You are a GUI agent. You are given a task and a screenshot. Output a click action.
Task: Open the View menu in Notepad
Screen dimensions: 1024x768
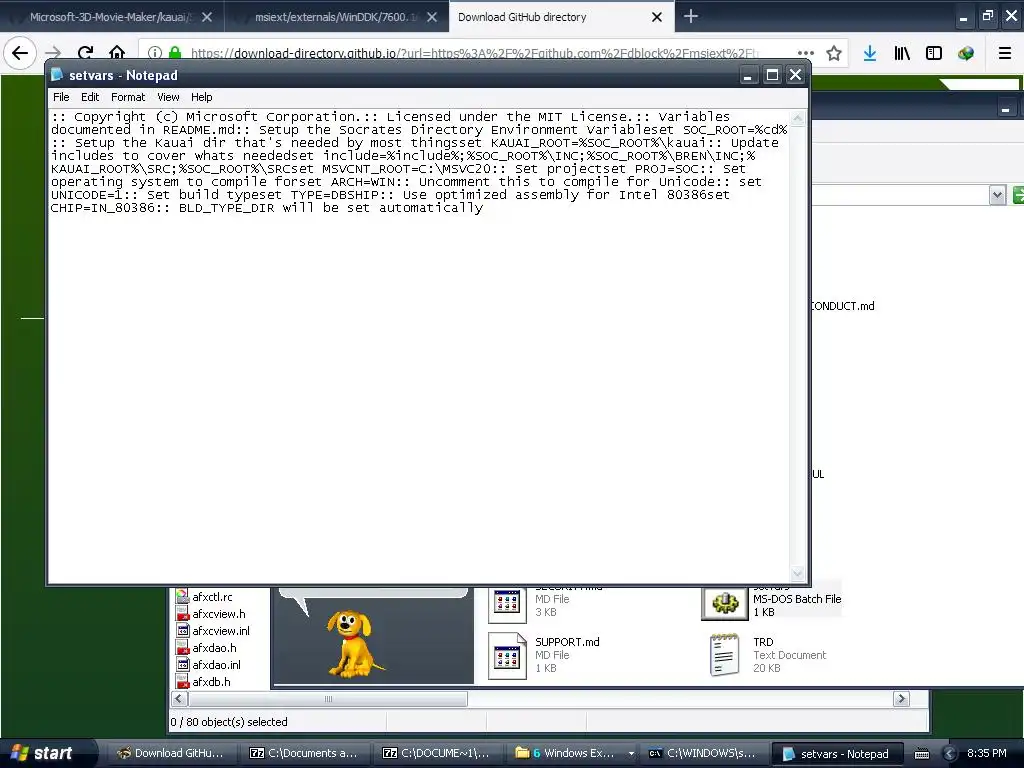point(168,97)
